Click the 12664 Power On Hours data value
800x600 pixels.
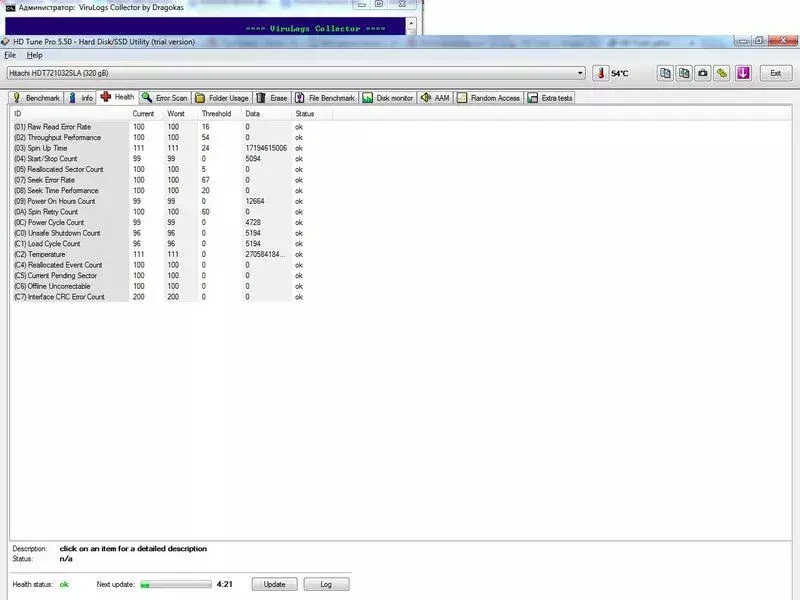(x=255, y=201)
